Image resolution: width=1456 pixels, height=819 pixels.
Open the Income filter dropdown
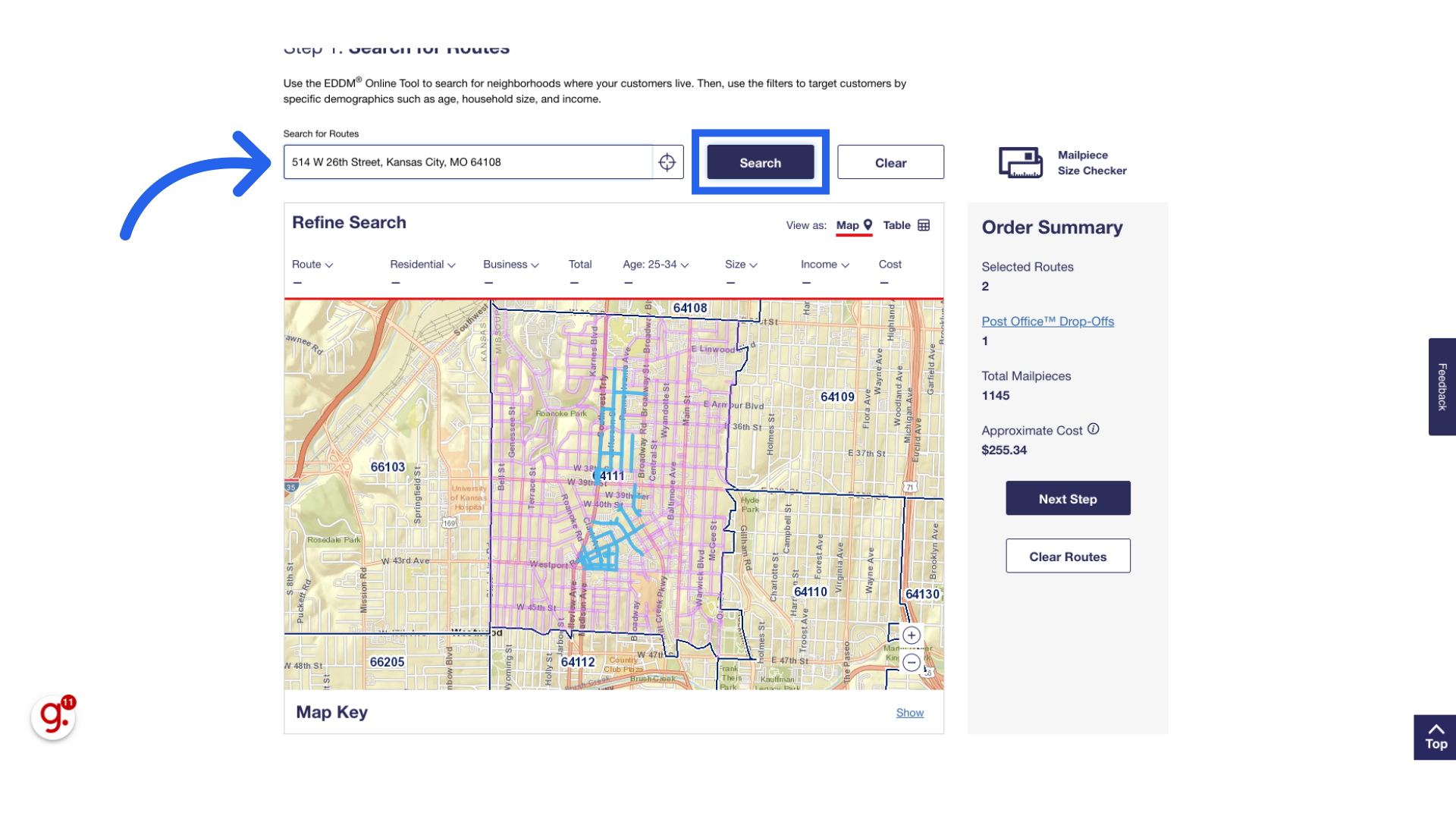824,265
